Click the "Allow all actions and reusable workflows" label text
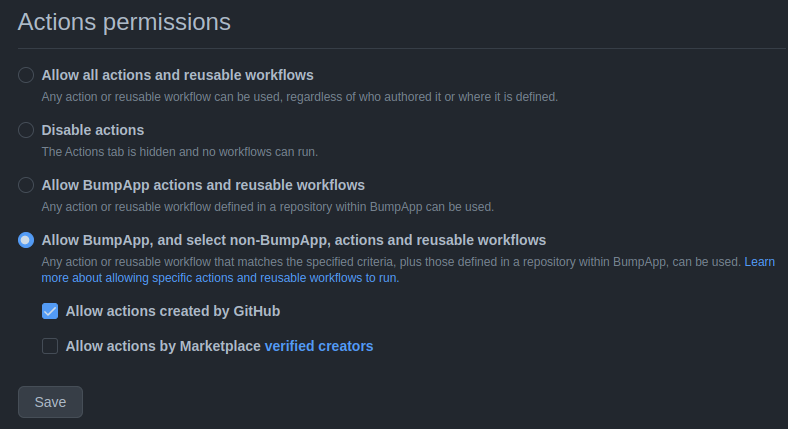Screen dimensions: 788x429 (x=177, y=75)
